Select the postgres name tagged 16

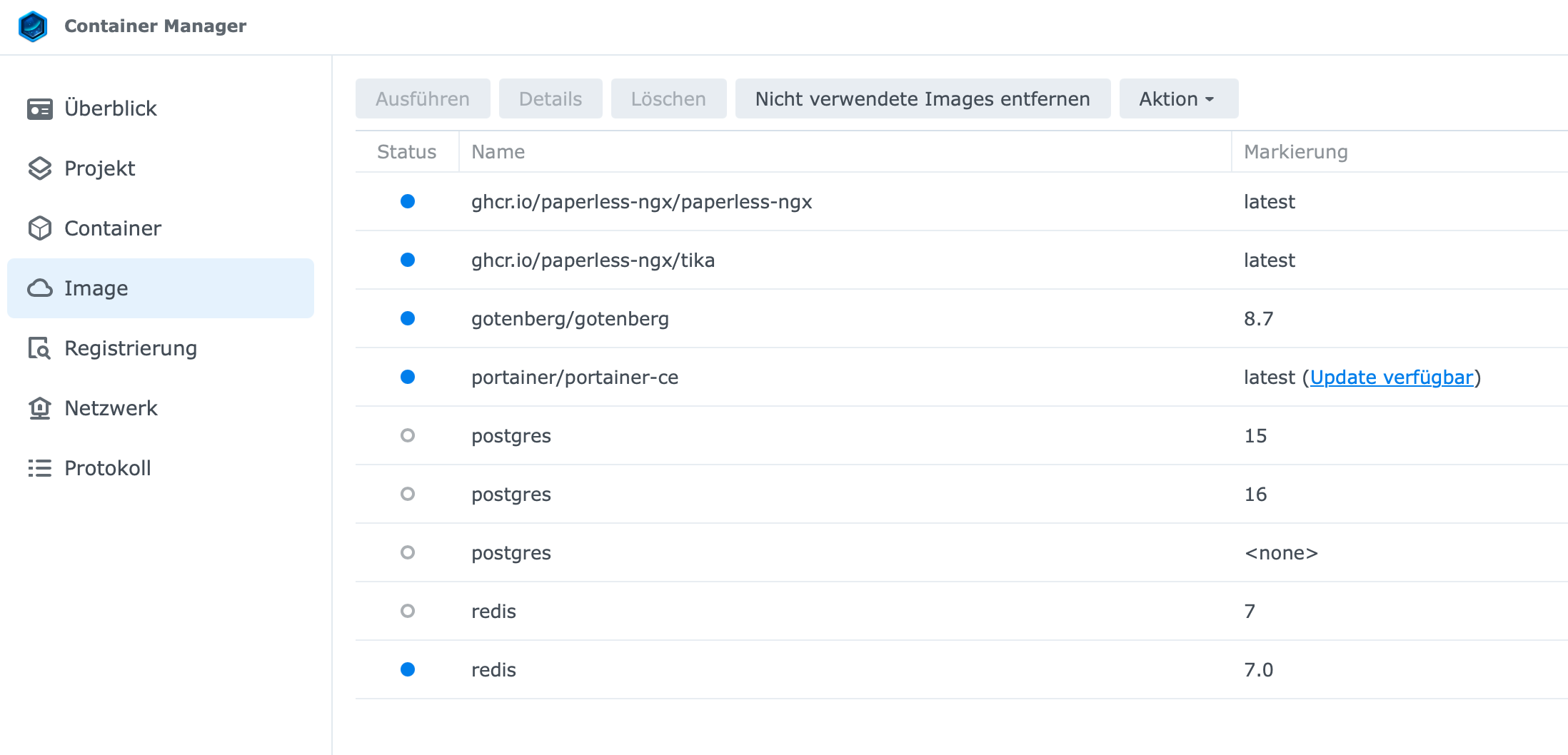coord(511,495)
